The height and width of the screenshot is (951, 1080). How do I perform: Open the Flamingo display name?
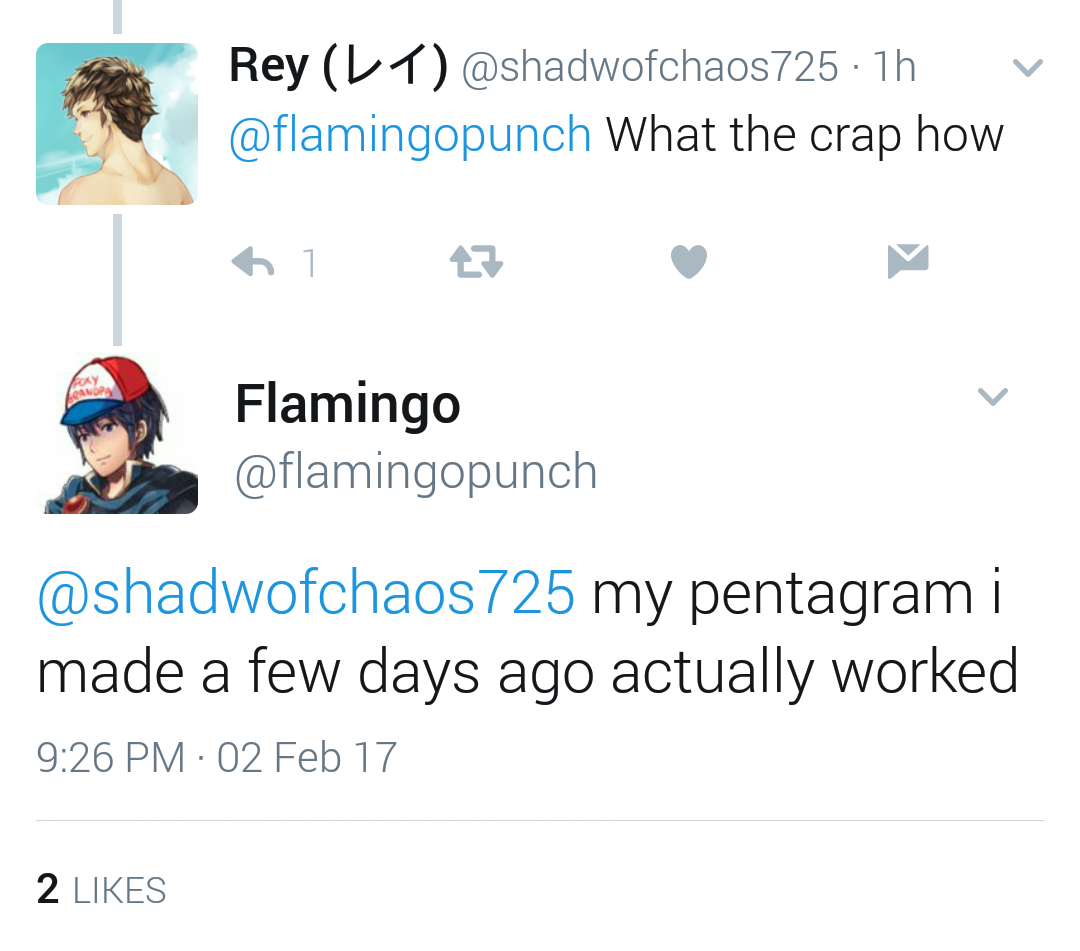click(x=348, y=404)
